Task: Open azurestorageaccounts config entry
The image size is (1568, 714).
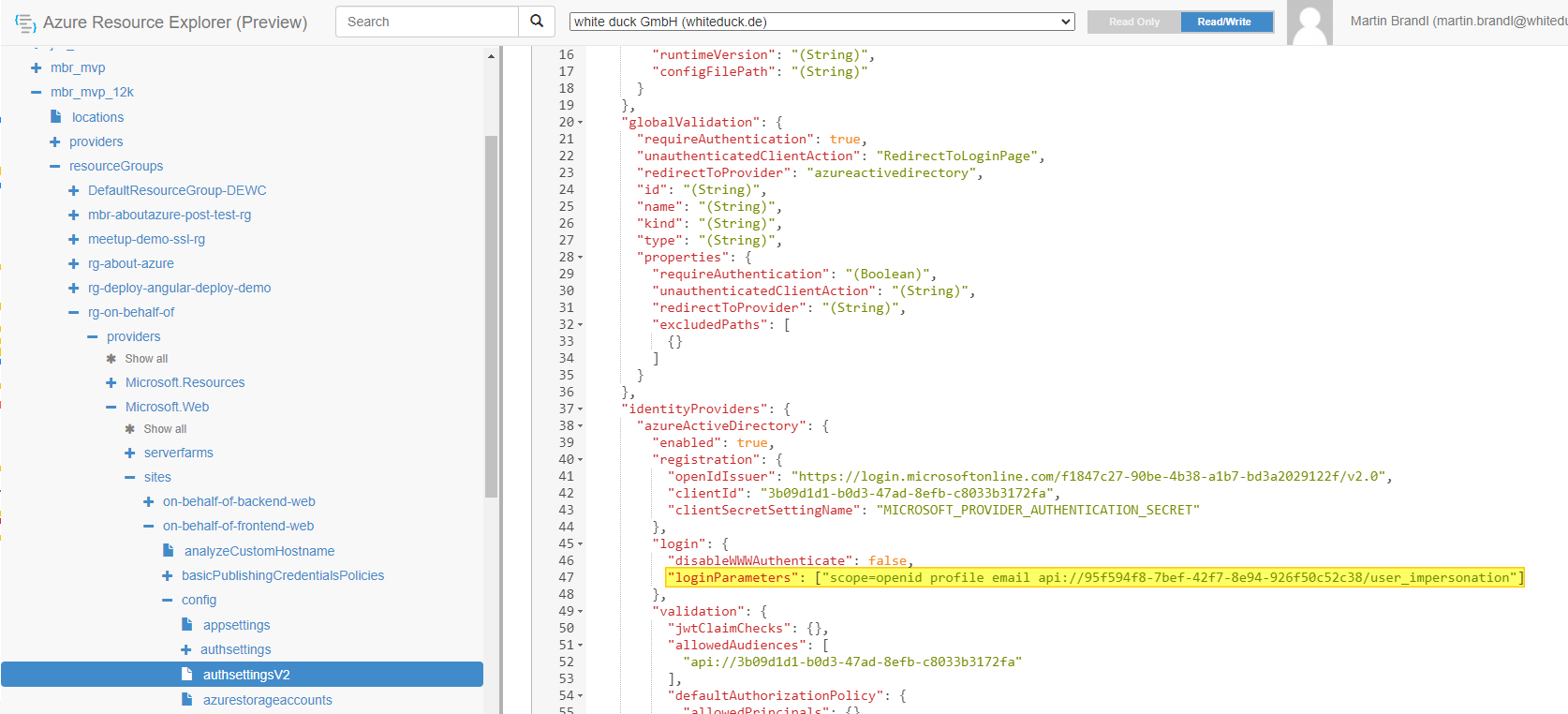Action: (268, 700)
